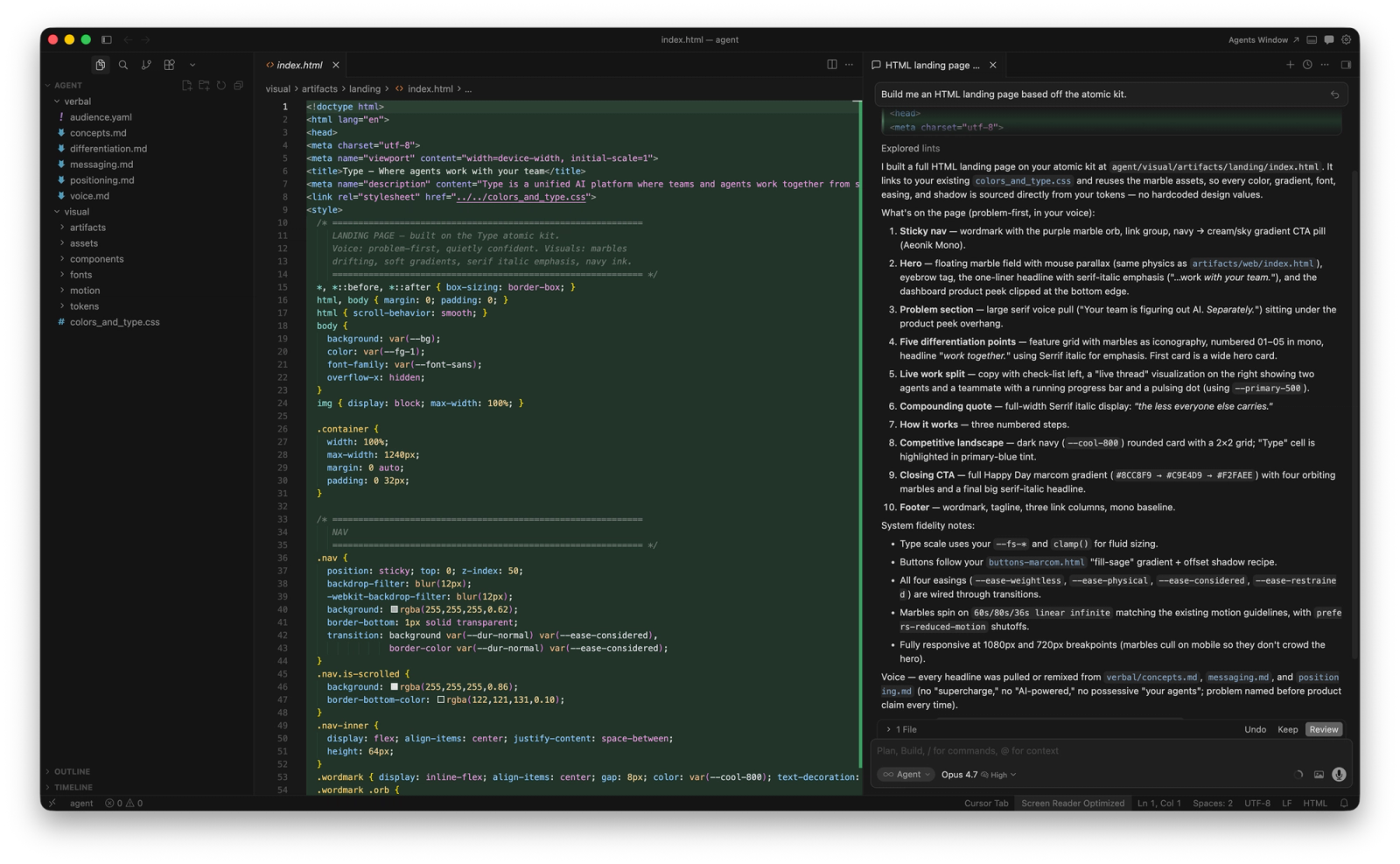Click Screen Reader Optimized status item

click(1073, 804)
